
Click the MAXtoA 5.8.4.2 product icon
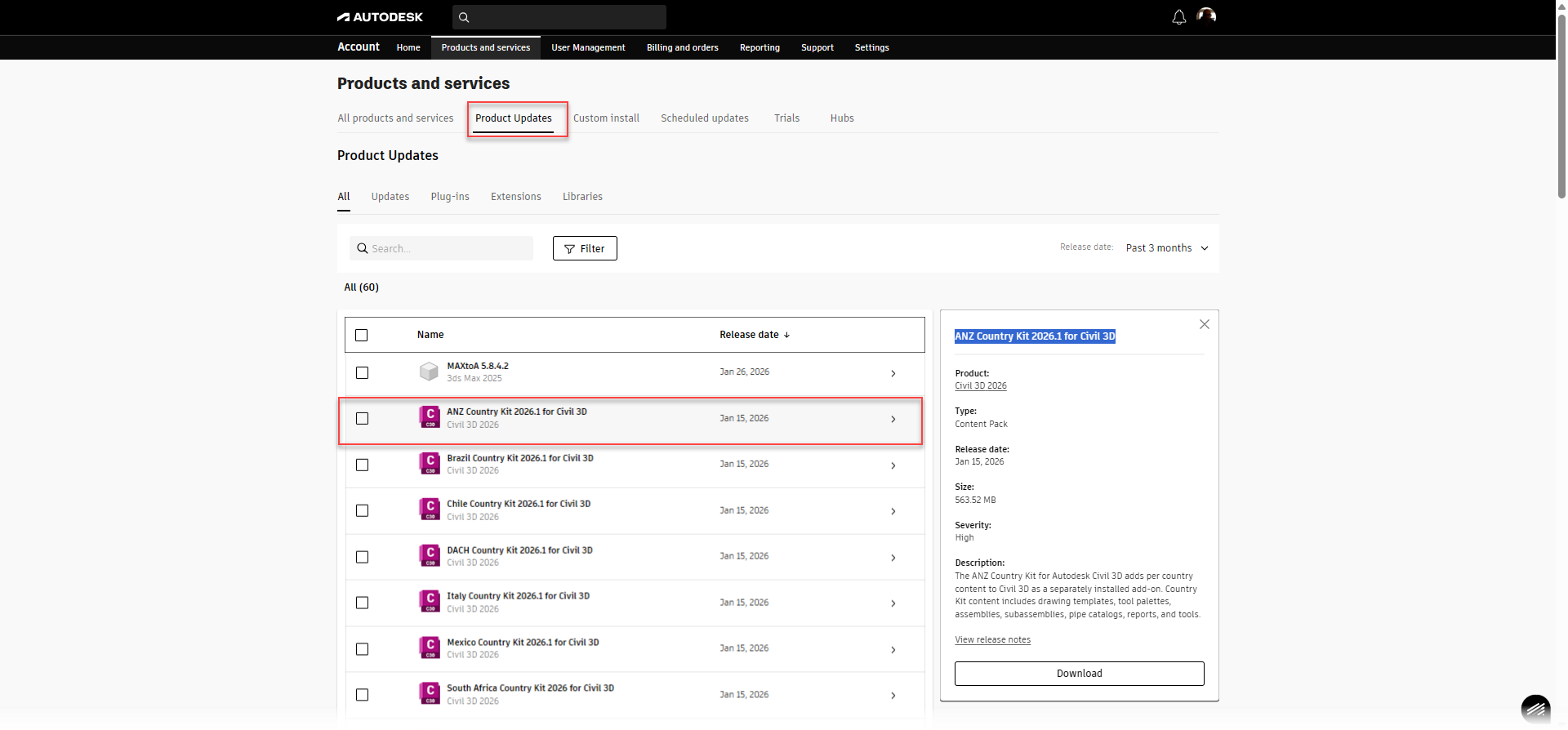[x=429, y=372]
